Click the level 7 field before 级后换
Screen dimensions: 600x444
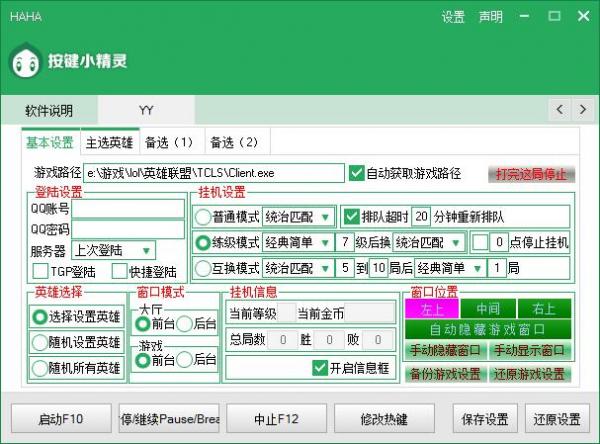click(x=345, y=242)
